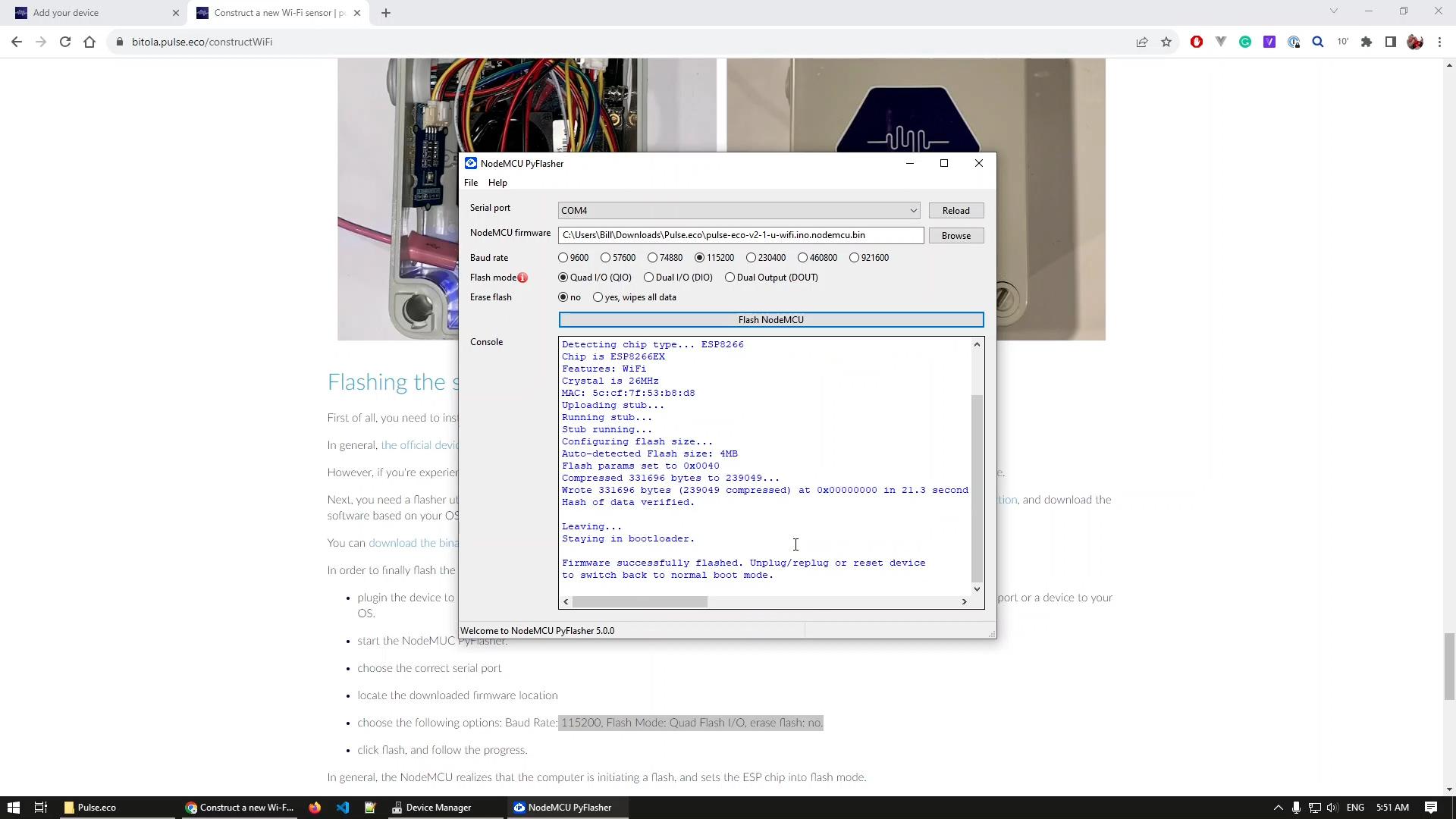Click the console horizontal scrollbar thumb
The width and height of the screenshot is (1456, 819).
coord(639,602)
